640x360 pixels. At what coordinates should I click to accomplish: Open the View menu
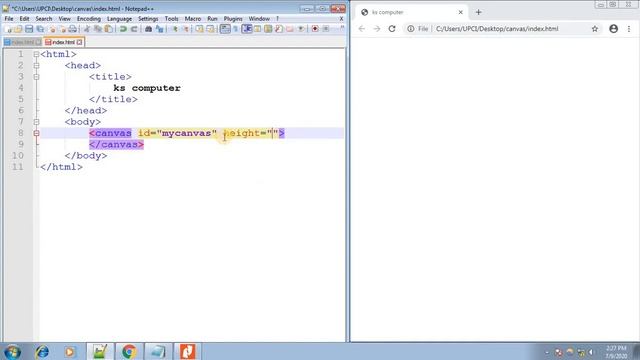(64, 19)
